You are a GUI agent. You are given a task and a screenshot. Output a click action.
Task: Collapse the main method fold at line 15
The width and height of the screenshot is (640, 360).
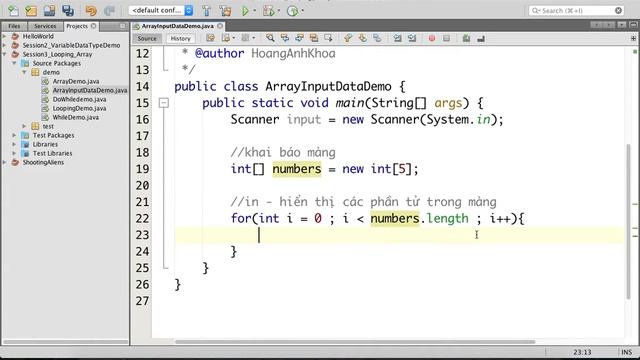point(164,103)
